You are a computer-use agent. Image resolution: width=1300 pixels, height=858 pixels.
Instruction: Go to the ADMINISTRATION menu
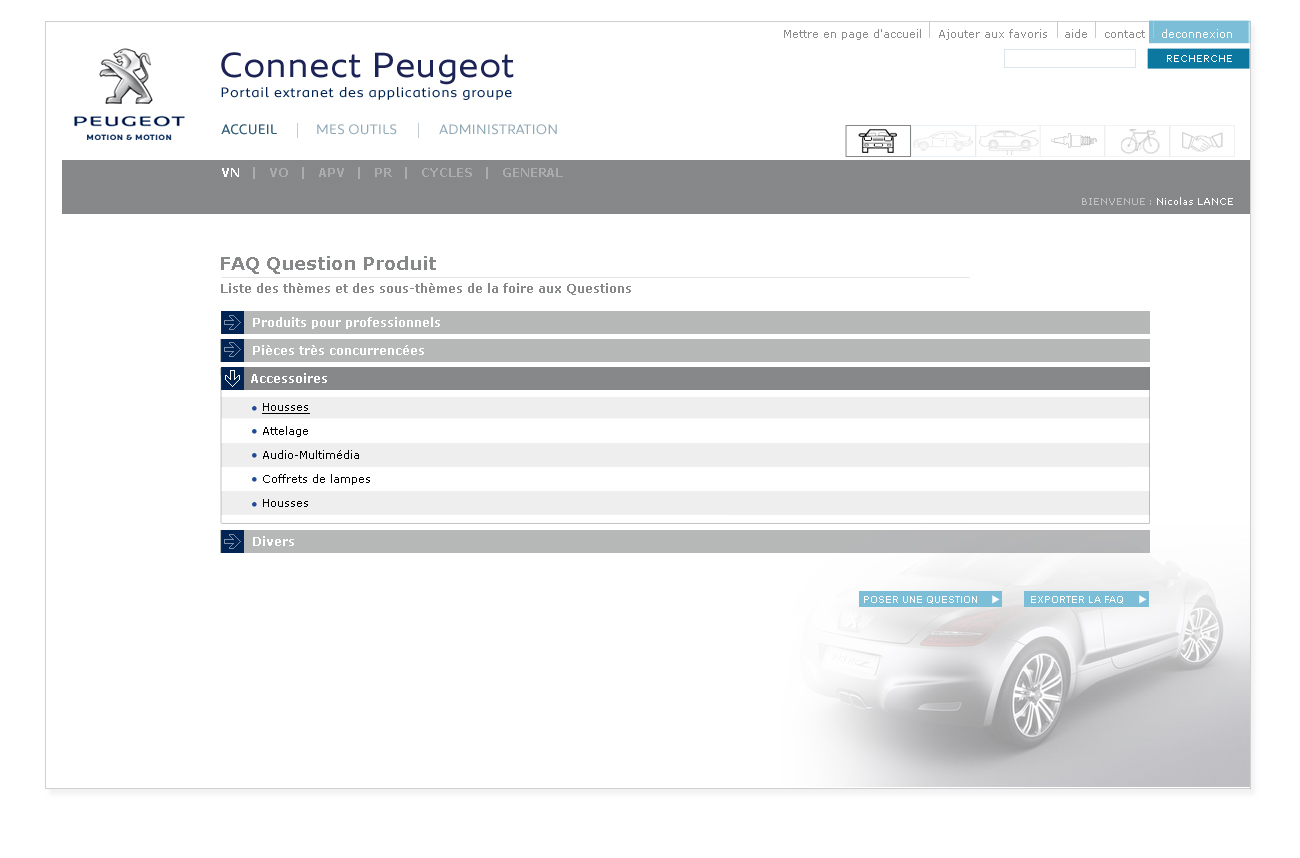pos(498,130)
